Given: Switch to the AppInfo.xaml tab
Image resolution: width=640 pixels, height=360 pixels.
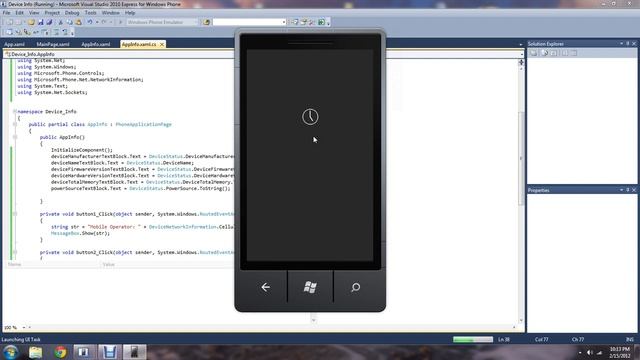Looking at the screenshot, I should [x=96, y=44].
